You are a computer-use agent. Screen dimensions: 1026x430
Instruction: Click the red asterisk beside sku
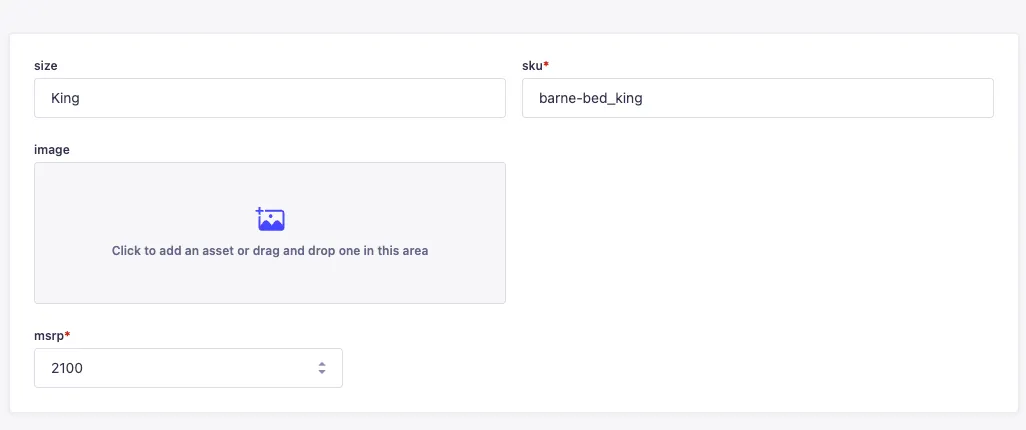point(546,65)
